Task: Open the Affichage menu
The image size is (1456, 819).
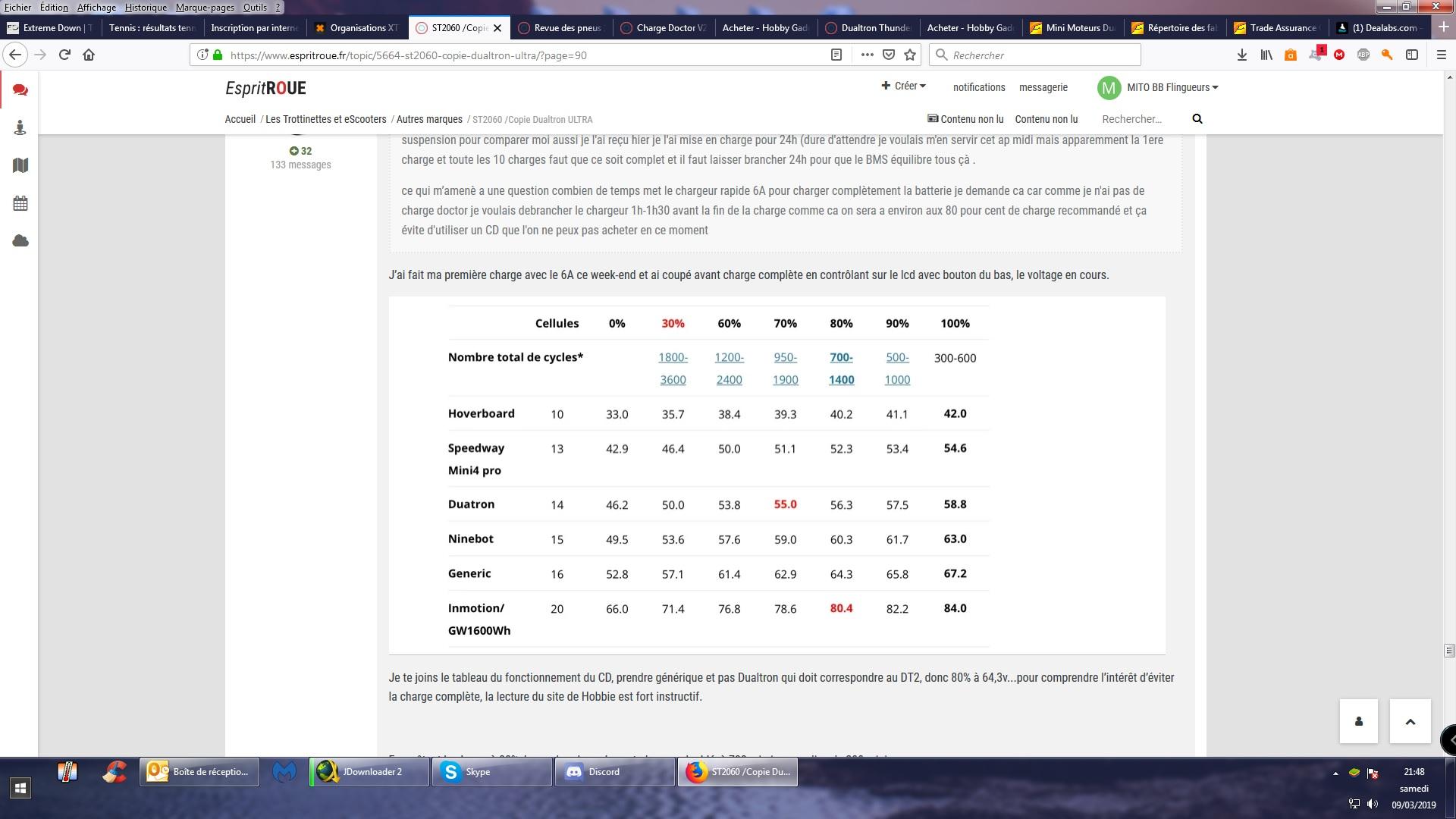Action: [x=96, y=7]
